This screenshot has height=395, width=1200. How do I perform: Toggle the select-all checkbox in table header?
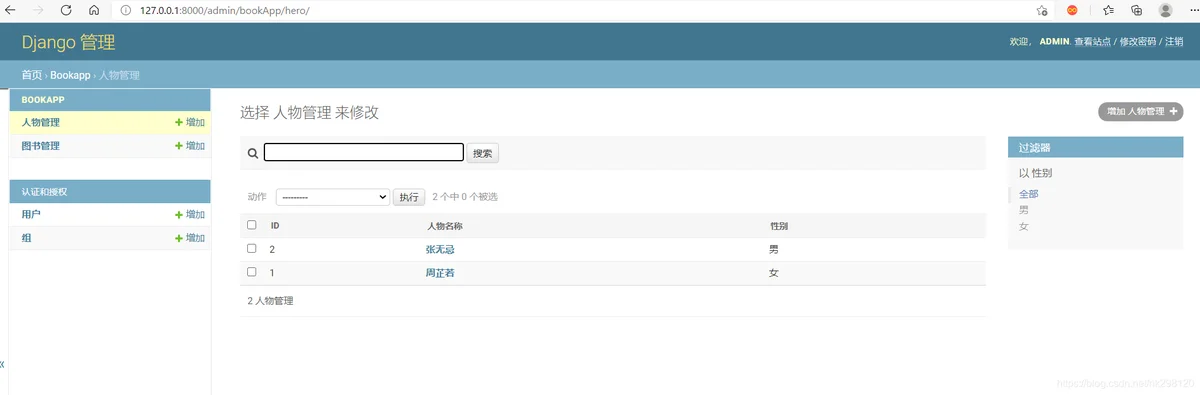(x=252, y=225)
